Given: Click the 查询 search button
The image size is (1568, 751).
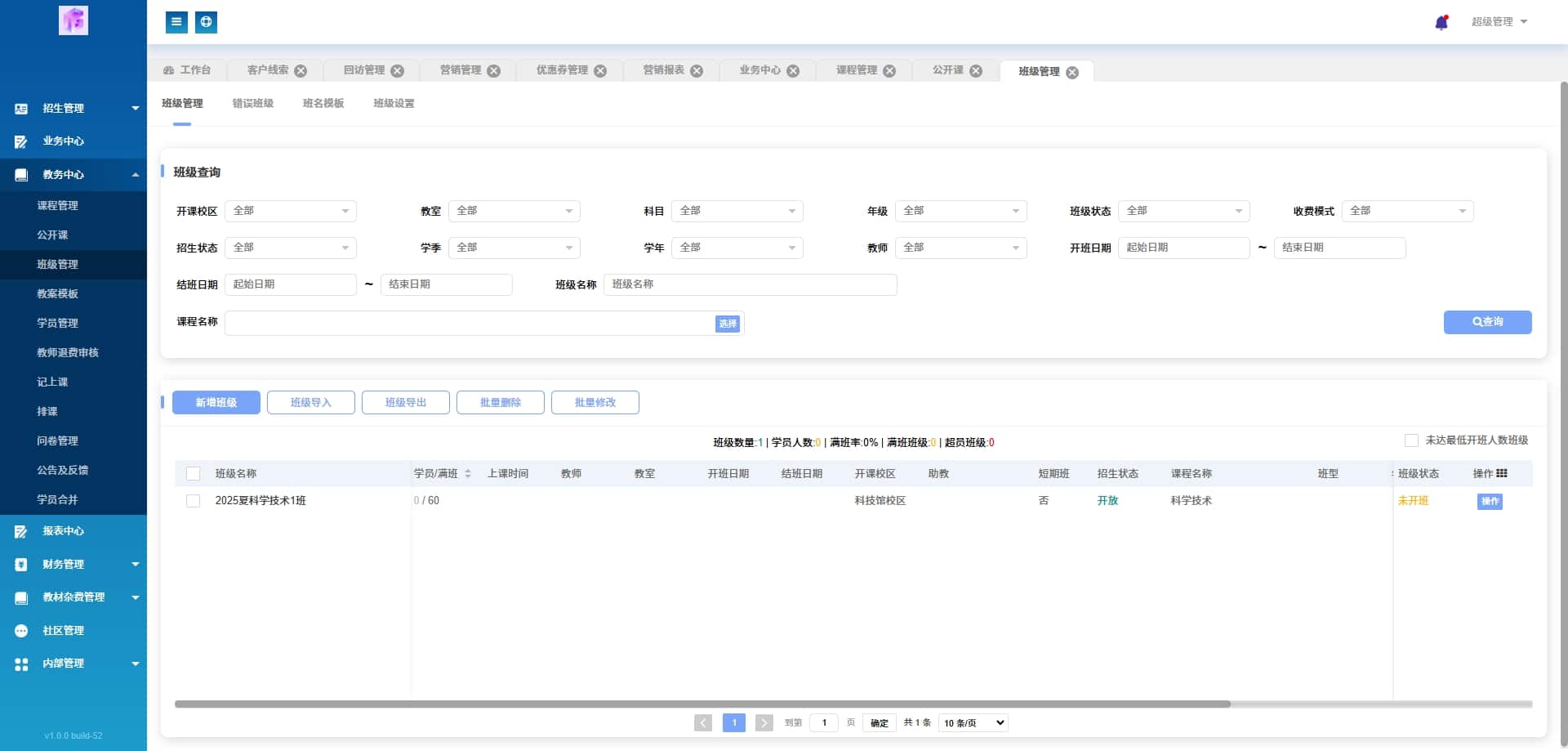Looking at the screenshot, I should coord(1488,322).
